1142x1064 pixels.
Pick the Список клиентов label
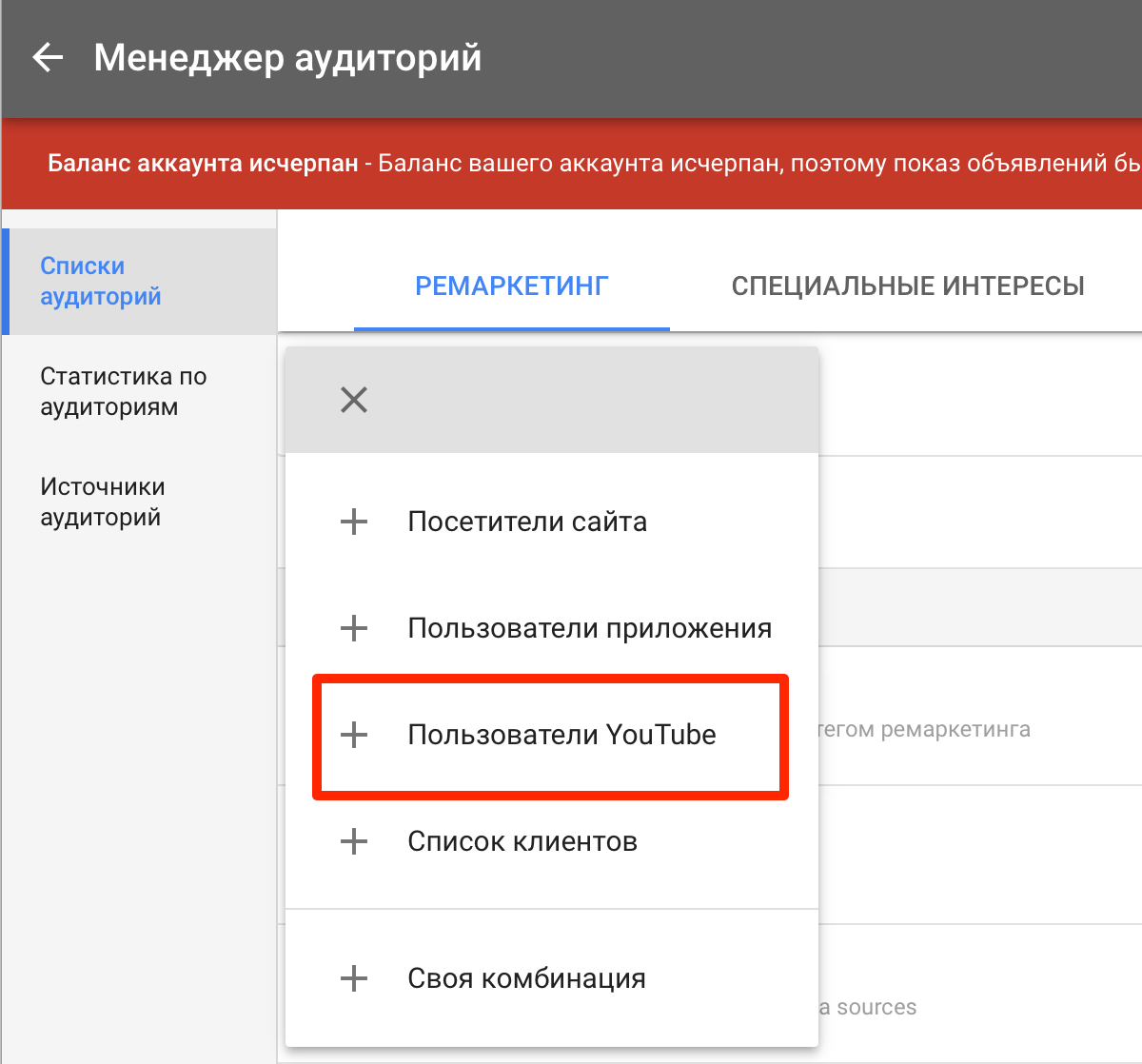522,841
